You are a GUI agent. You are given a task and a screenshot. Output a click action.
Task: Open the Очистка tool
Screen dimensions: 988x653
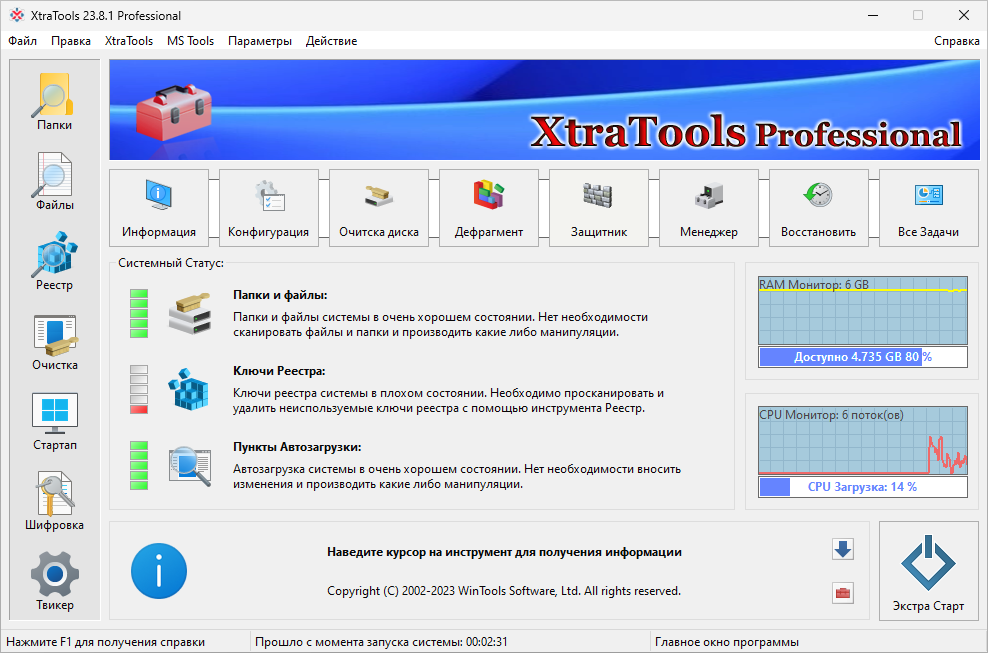(54, 340)
